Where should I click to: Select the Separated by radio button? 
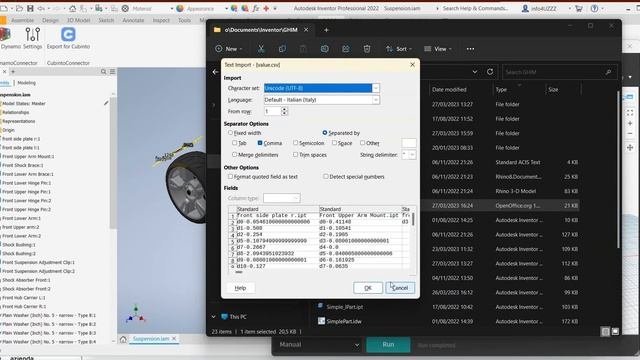pos(324,133)
